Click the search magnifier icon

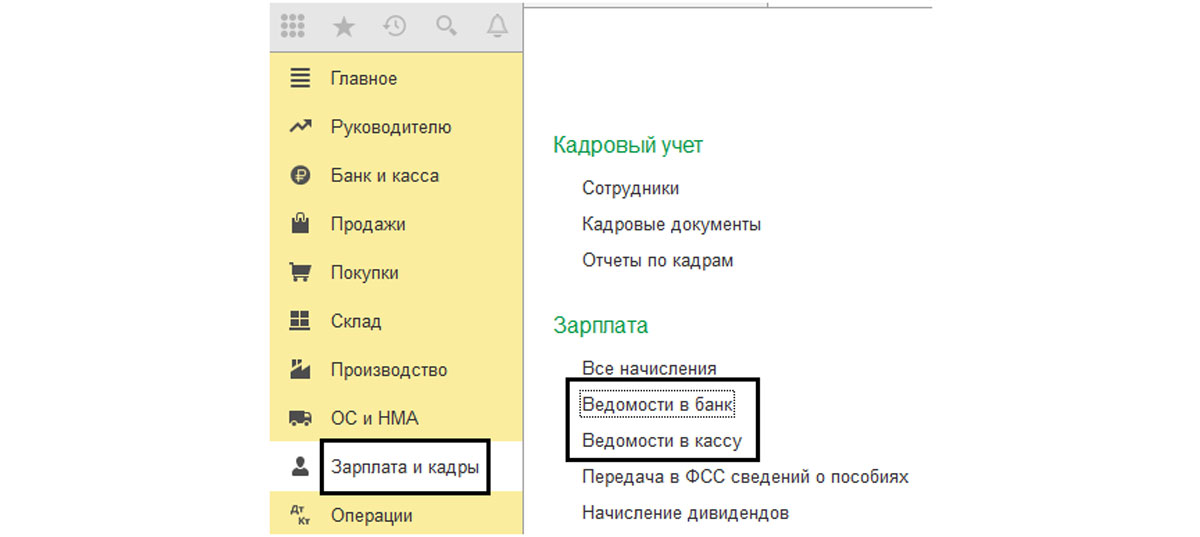pos(446,27)
